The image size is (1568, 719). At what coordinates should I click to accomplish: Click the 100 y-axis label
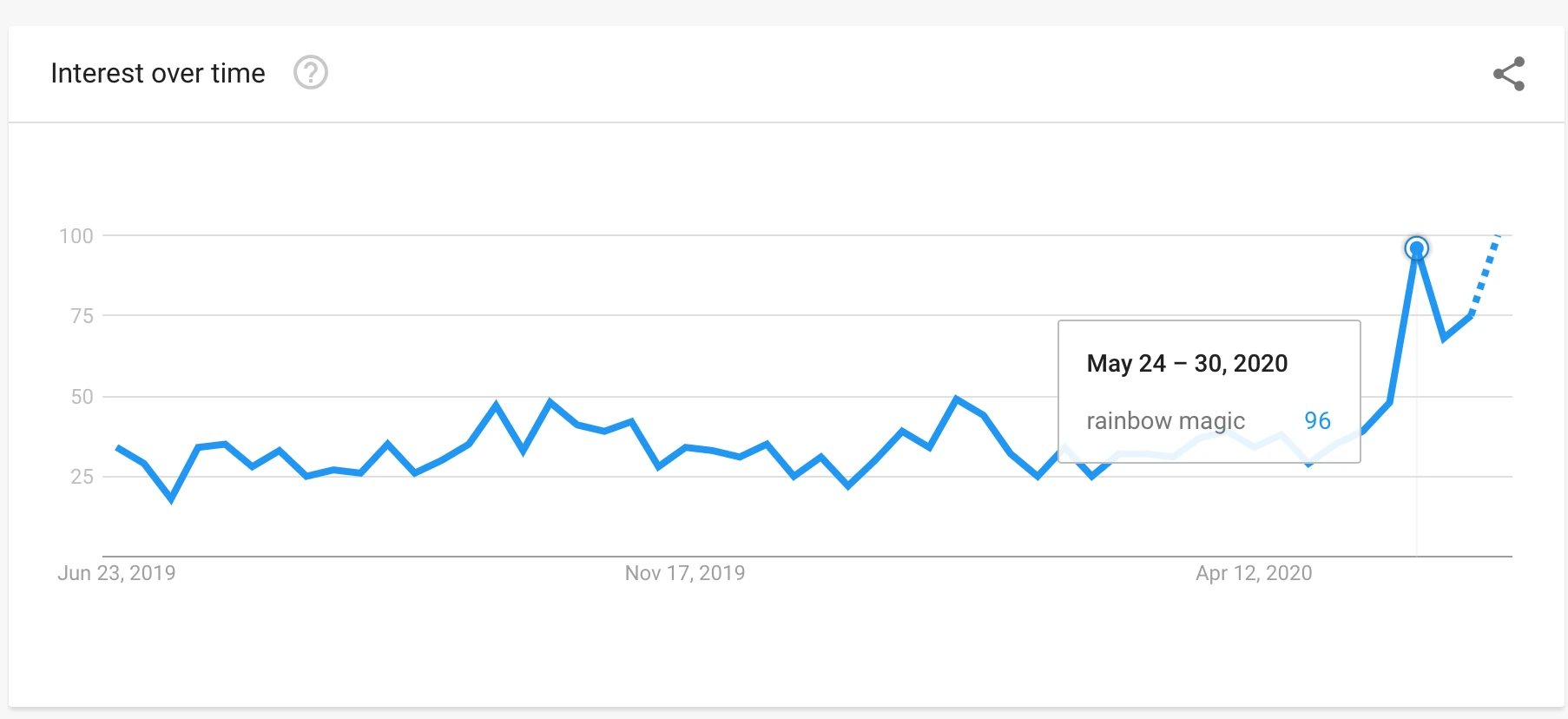tap(76, 235)
